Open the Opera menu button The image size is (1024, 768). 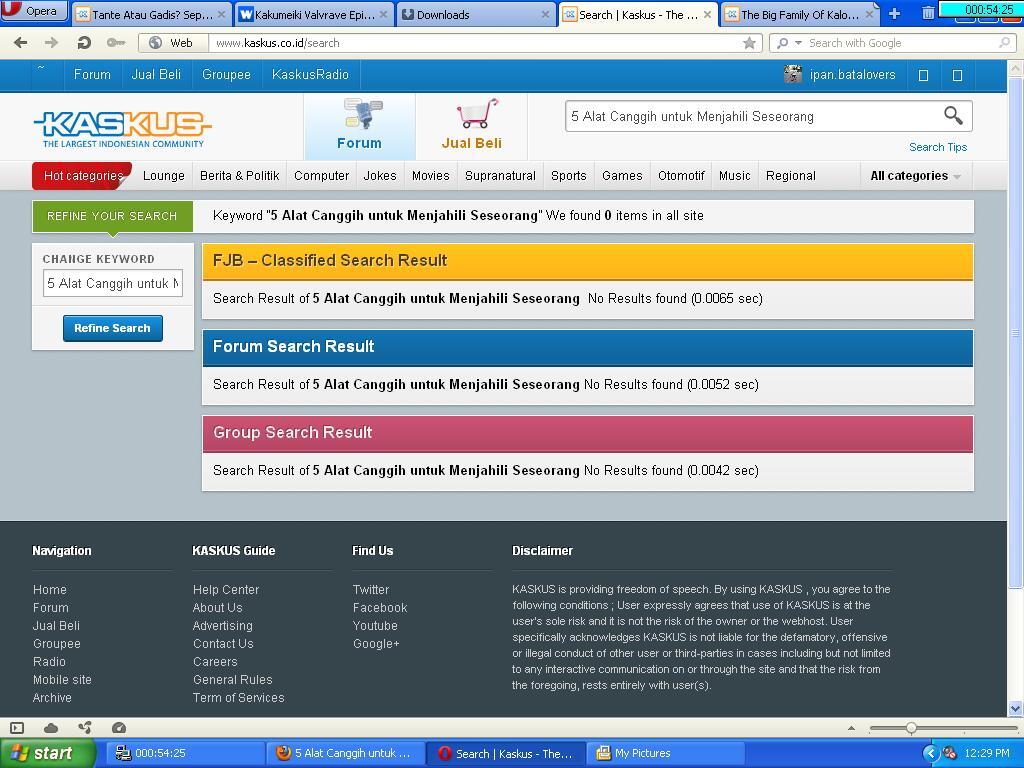coord(34,11)
